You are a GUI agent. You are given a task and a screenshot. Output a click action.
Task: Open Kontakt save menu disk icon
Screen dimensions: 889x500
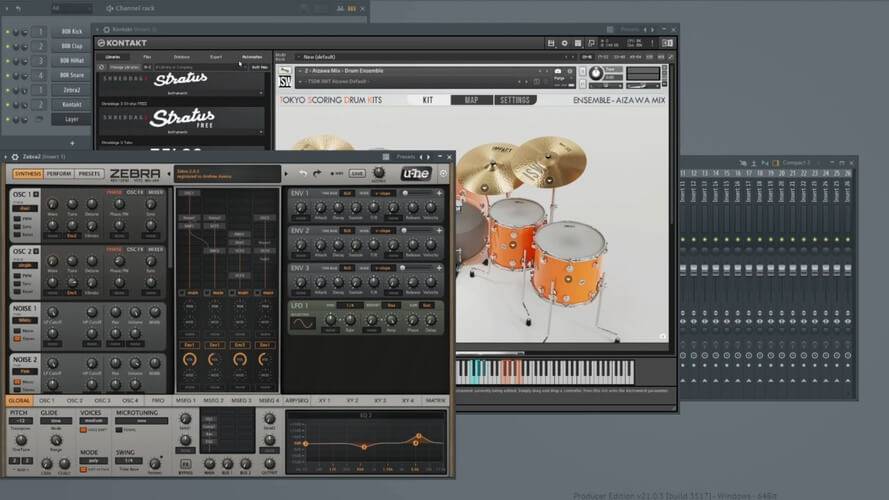point(551,43)
